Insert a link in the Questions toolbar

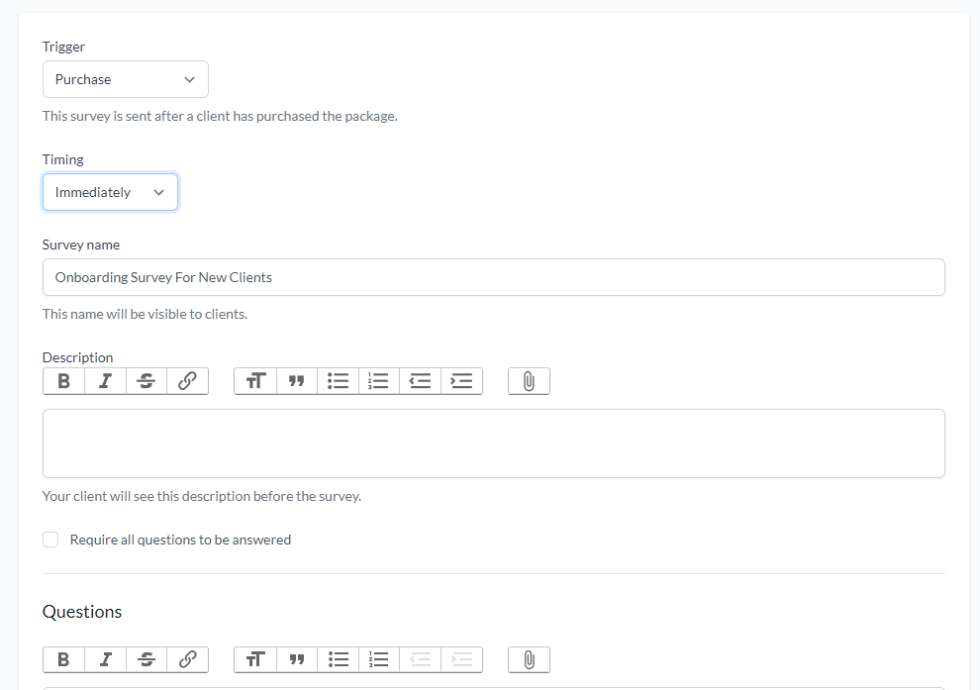pos(187,659)
